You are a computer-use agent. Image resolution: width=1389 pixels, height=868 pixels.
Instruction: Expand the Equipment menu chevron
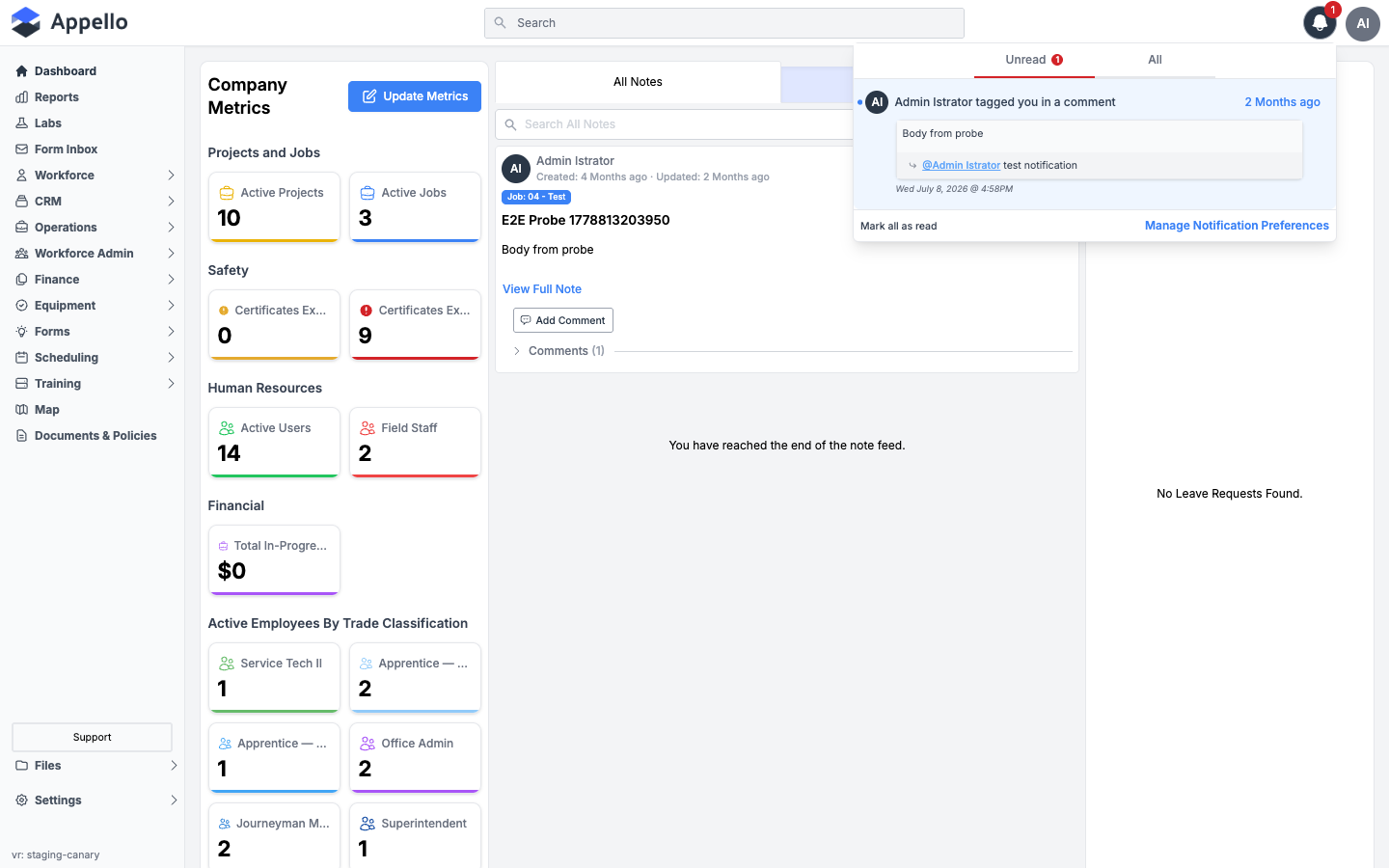point(171,306)
